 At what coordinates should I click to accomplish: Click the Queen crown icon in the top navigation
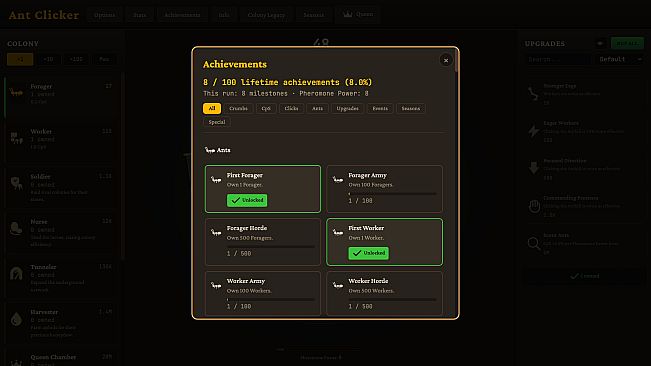(x=348, y=14)
